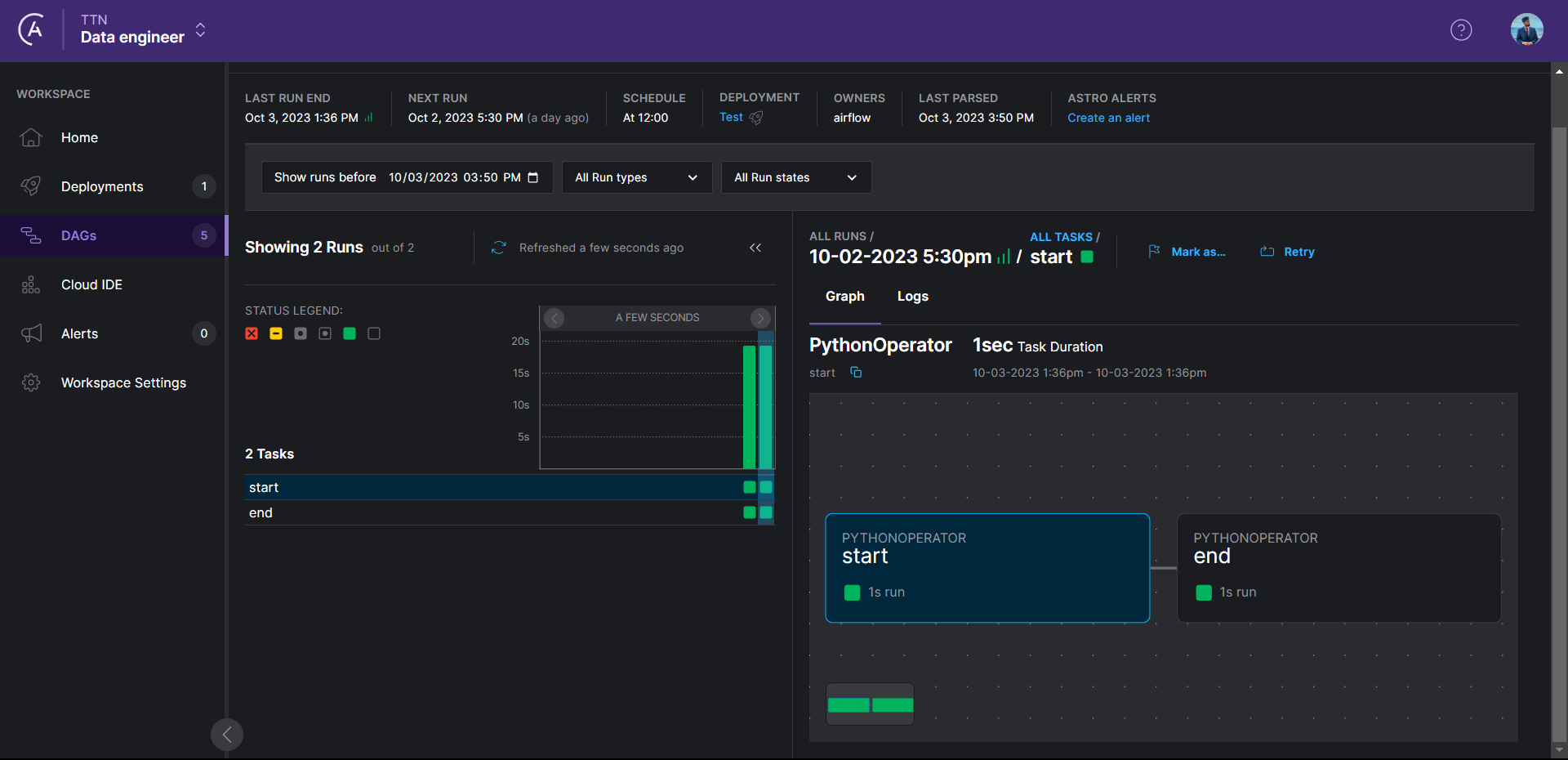Switch to the Logs tab

tap(913, 297)
